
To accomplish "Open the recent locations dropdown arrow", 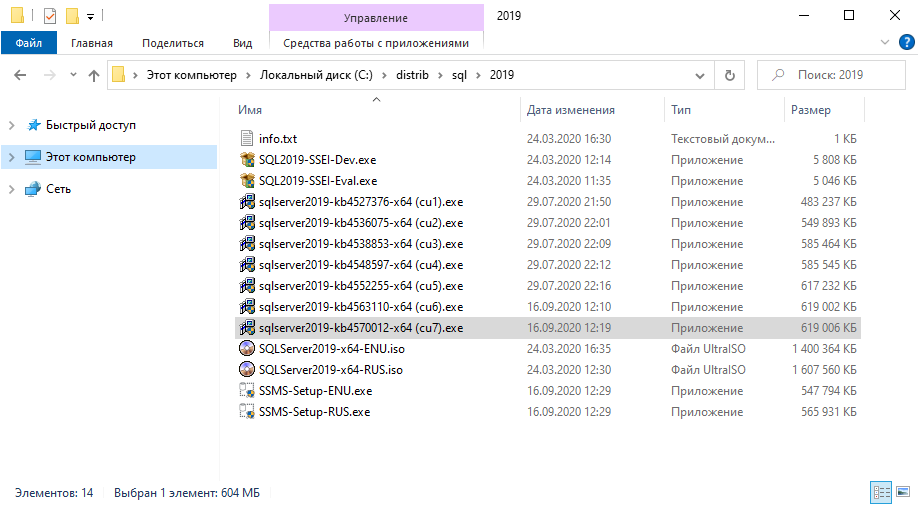I will 73,75.
